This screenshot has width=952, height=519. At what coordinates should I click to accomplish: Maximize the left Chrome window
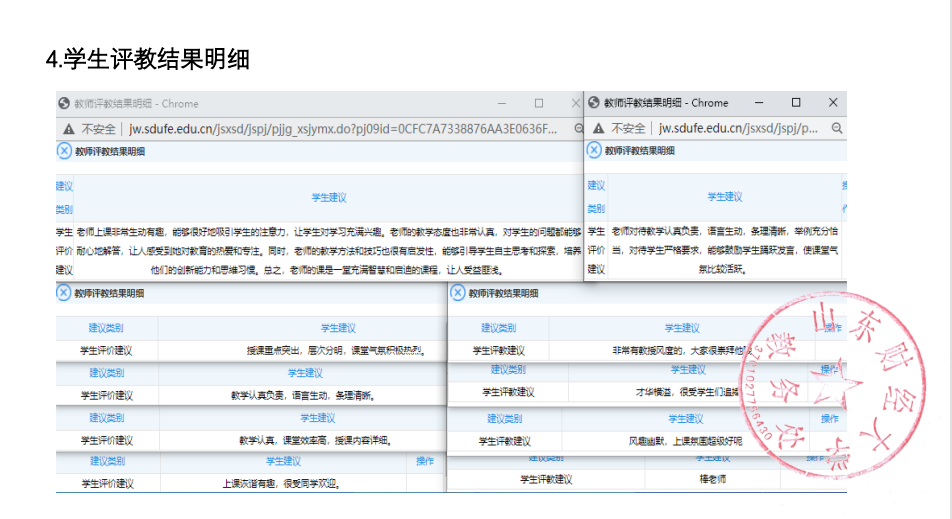click(x=539, y=103)
